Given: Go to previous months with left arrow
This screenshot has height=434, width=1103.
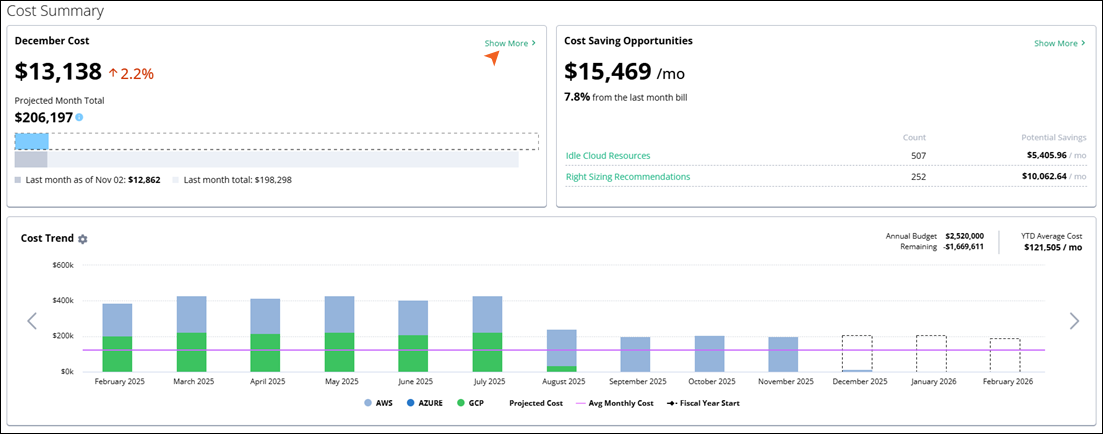Looking at the screenshot, I should tap(32, 321).
